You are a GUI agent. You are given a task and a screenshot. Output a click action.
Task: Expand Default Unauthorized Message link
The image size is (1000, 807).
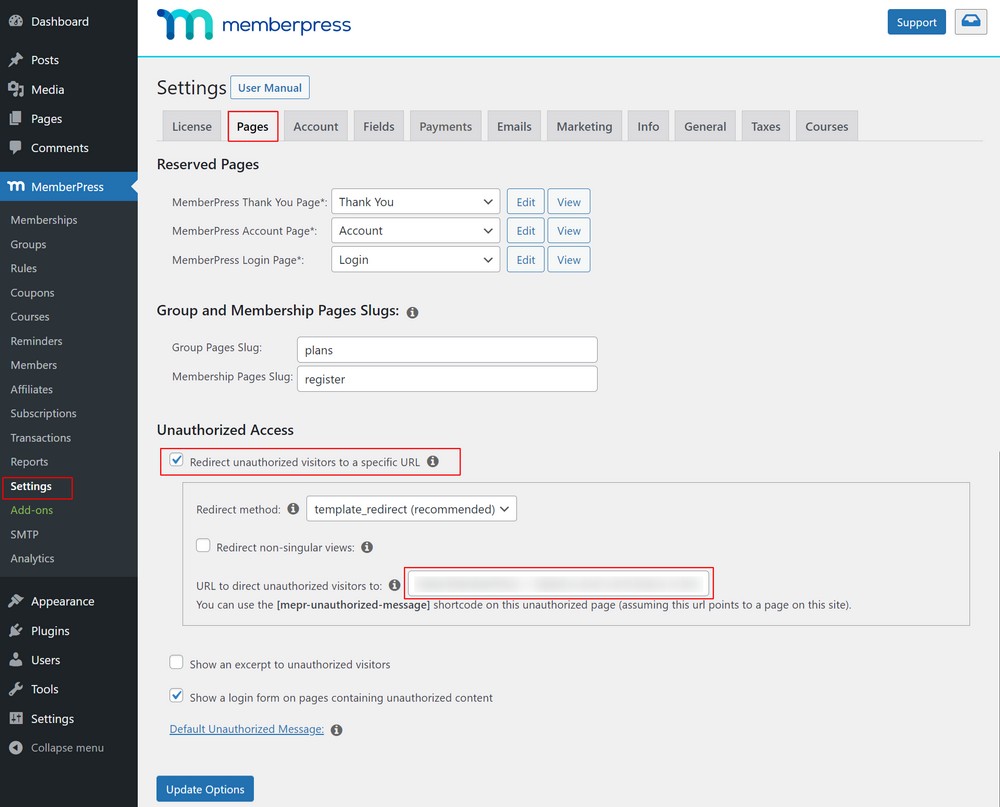click(247, 729)
